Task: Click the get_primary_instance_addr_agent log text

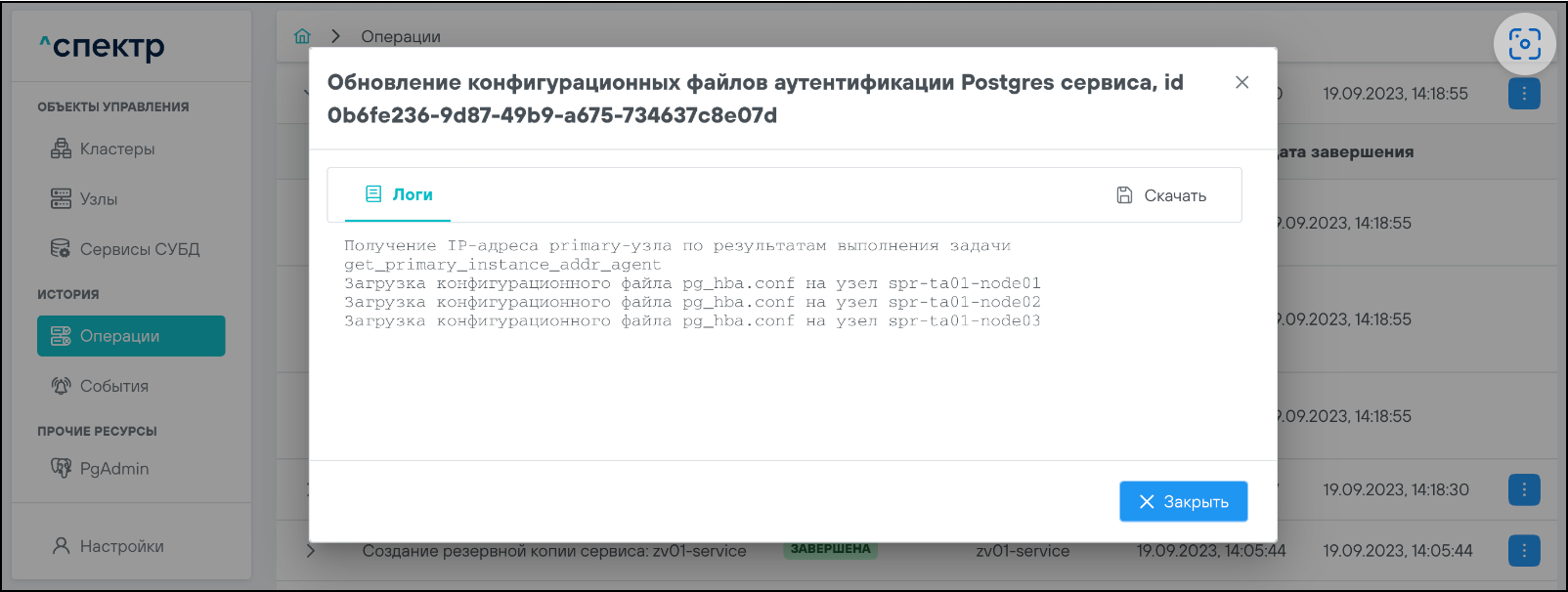Action: (502, 265)
